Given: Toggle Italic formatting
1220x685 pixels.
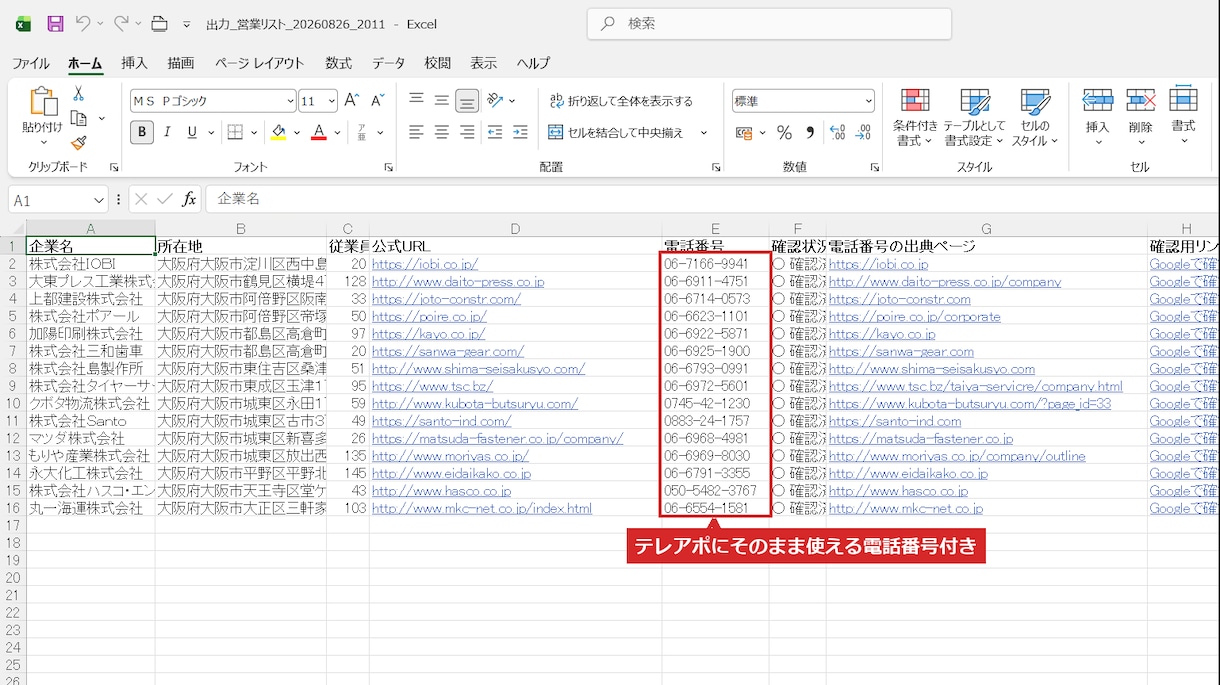Looking at the screenshot, I should click(x=167, y=132).
